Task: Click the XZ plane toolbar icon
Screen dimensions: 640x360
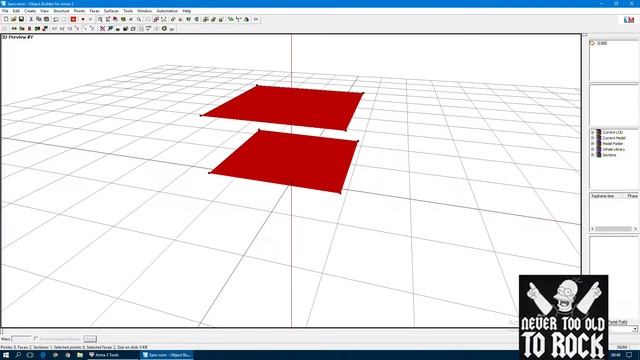Action: point(62,29)
